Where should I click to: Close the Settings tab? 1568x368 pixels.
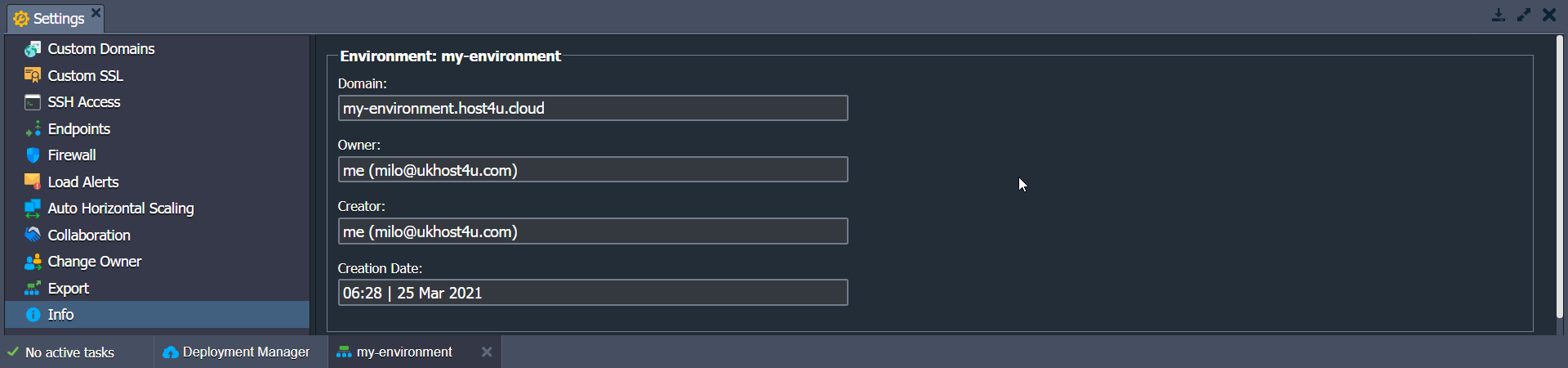pyautogui.click(x=96, y=12)
